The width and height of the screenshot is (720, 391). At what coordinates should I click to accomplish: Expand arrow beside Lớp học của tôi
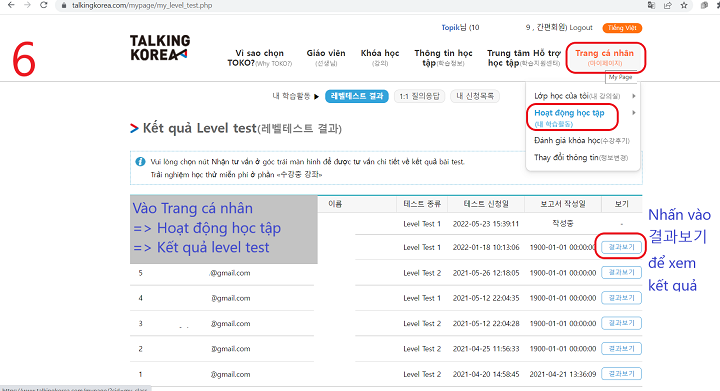(634, 96)
